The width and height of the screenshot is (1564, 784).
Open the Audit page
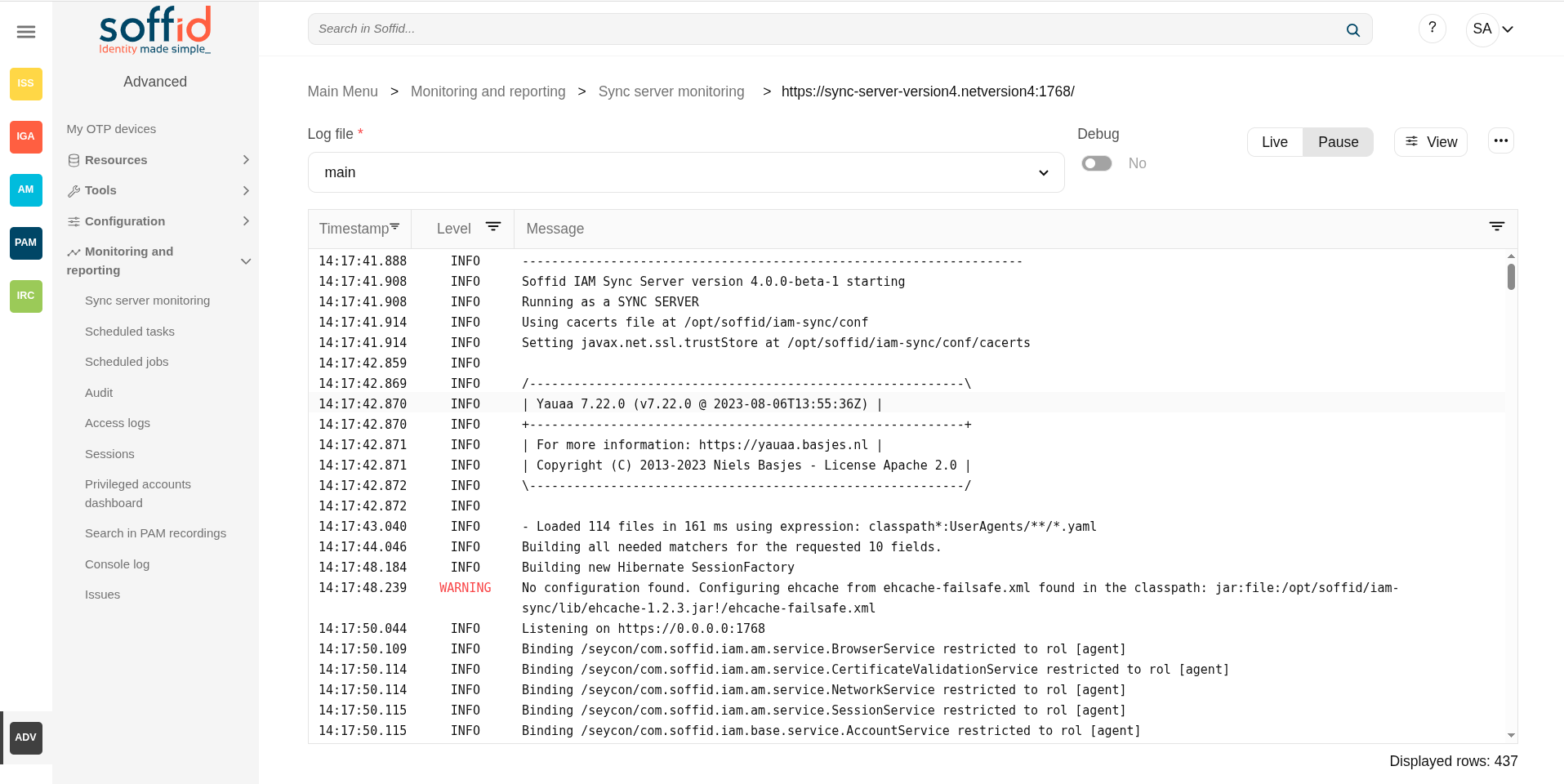pos(99,393)
